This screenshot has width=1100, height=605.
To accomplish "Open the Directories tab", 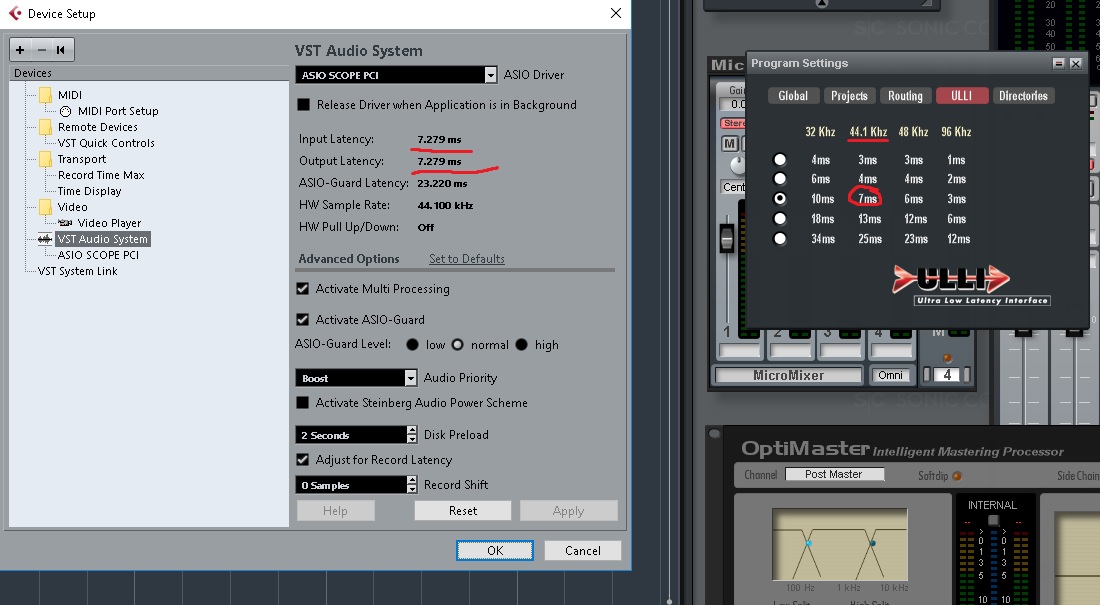I will pyautogui.click(x=1023, y=96).
